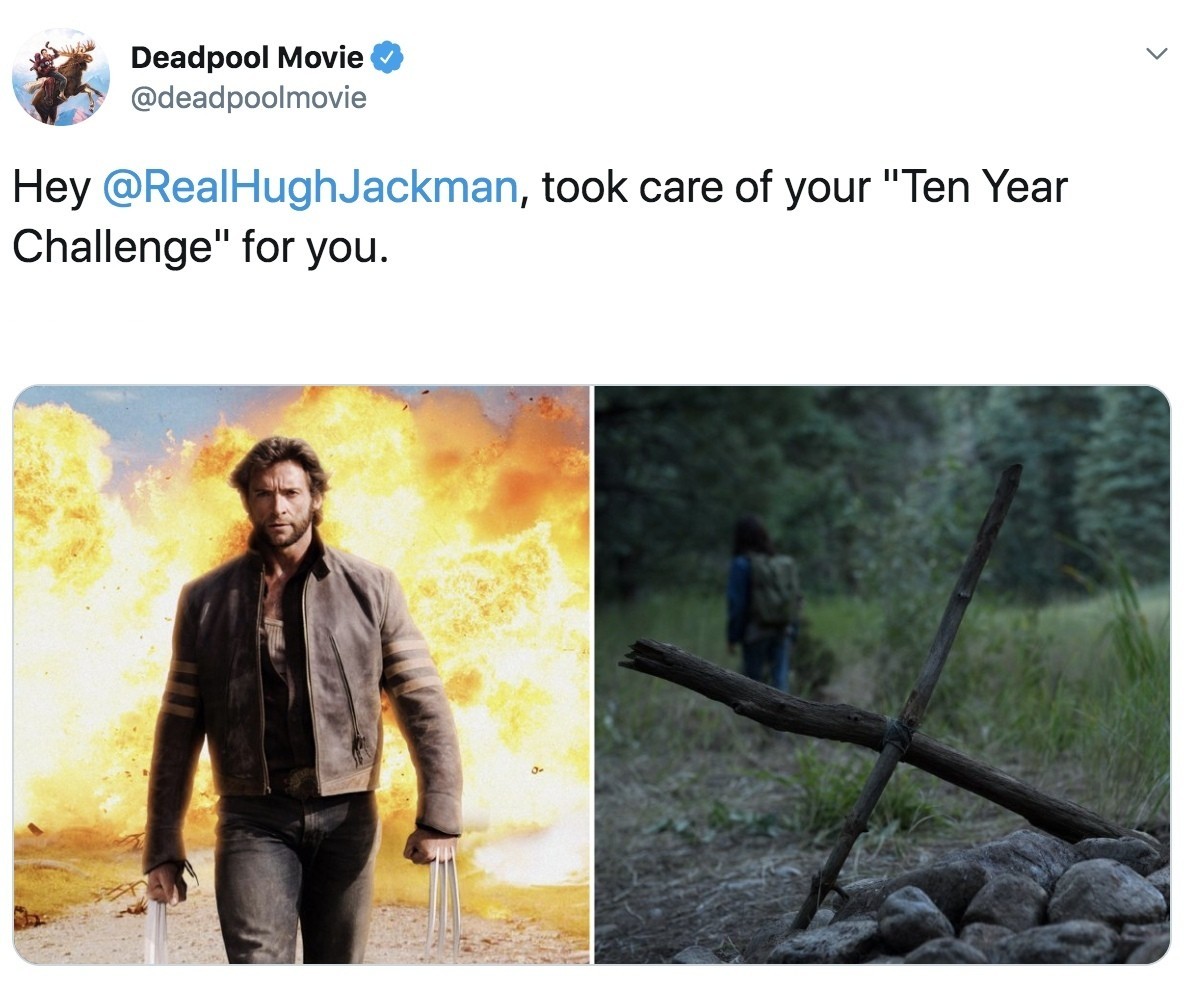Open the @RealHughJackman mention link
Screen dimensions: 1186x998
tap(310, 188)
